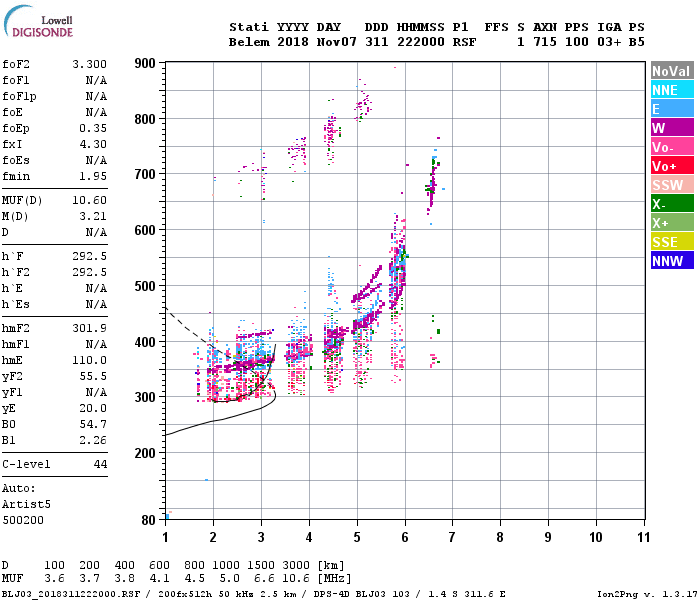Viewport: 700px width, 600px height.
Task: Click the AXN value 715
Action: [545, 42]
